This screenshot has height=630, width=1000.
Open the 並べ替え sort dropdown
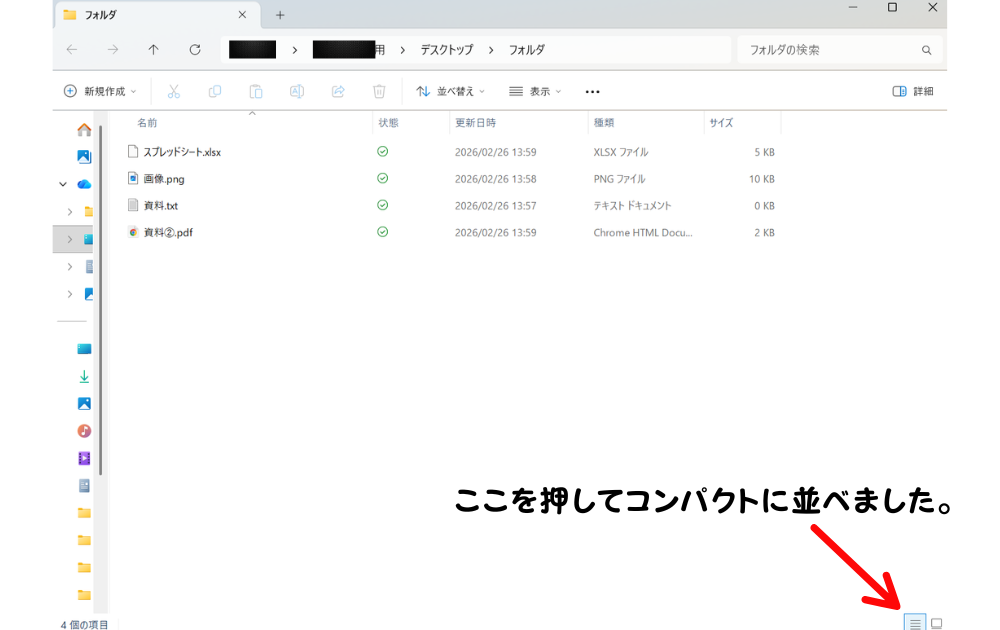point(451,91)
